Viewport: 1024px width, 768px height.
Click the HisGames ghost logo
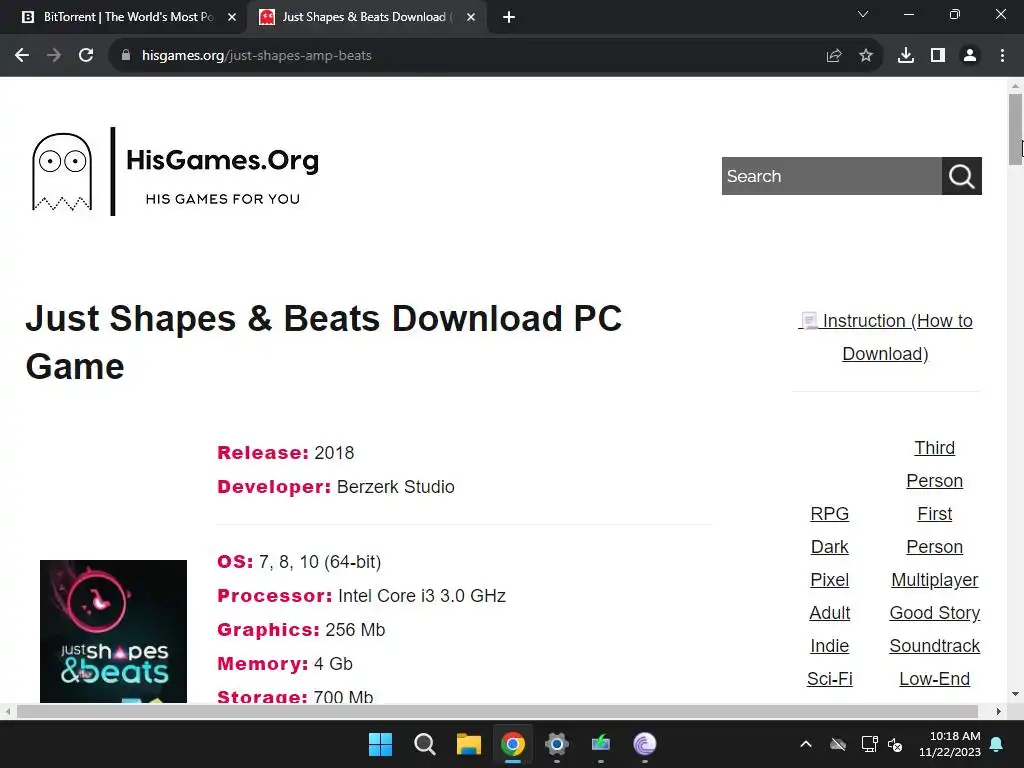point(62,172)
